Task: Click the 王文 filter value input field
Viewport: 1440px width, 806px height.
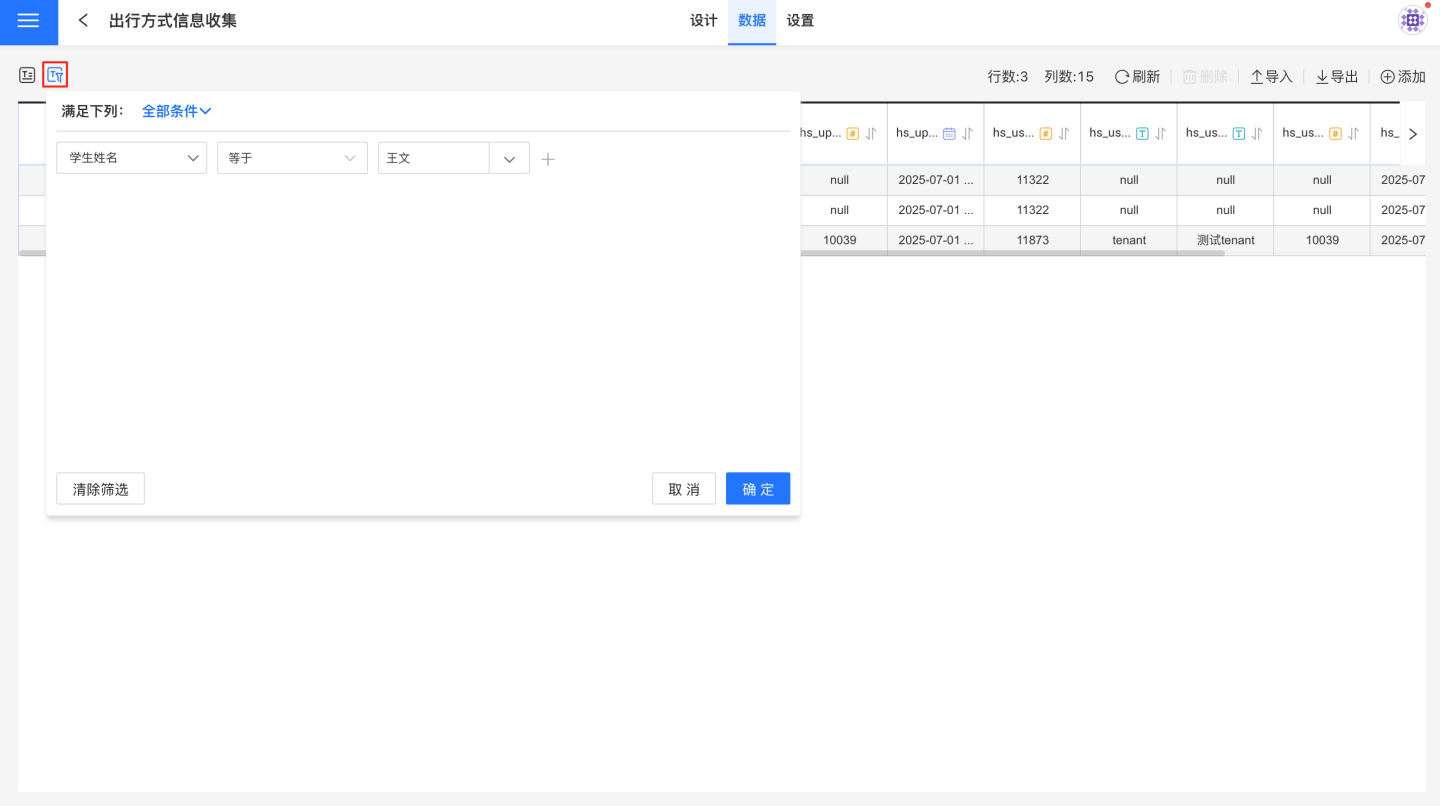Action: pyautogui.click(x=432, y=158)
